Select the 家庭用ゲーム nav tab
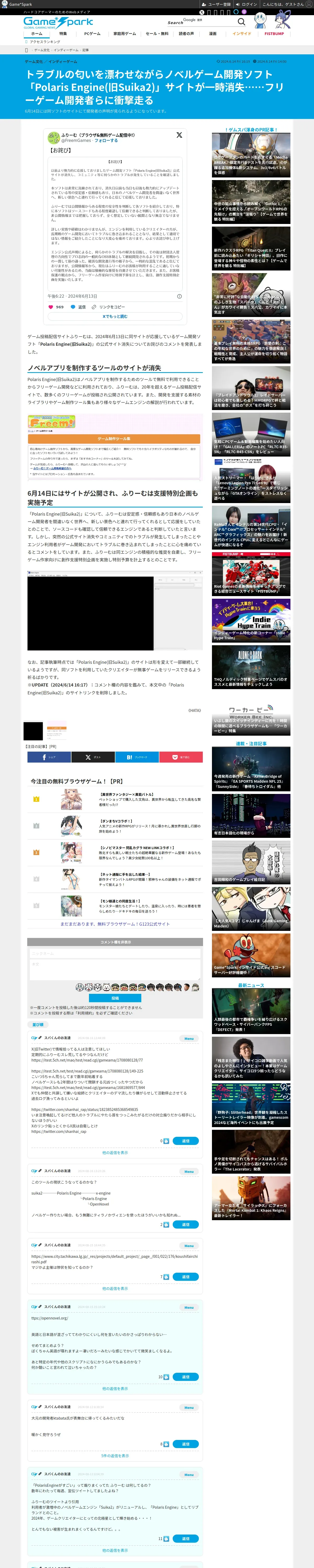314x1568 pixels. click(125, 34)
